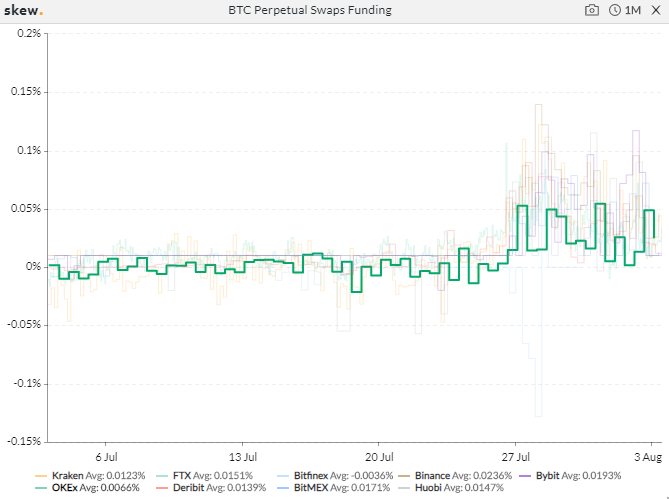Close the chart with X icon

(x=655, y=10)
